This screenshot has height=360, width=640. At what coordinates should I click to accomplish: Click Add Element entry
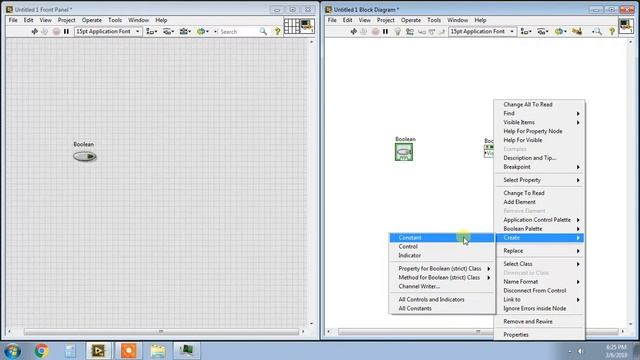tap(539, 202)
